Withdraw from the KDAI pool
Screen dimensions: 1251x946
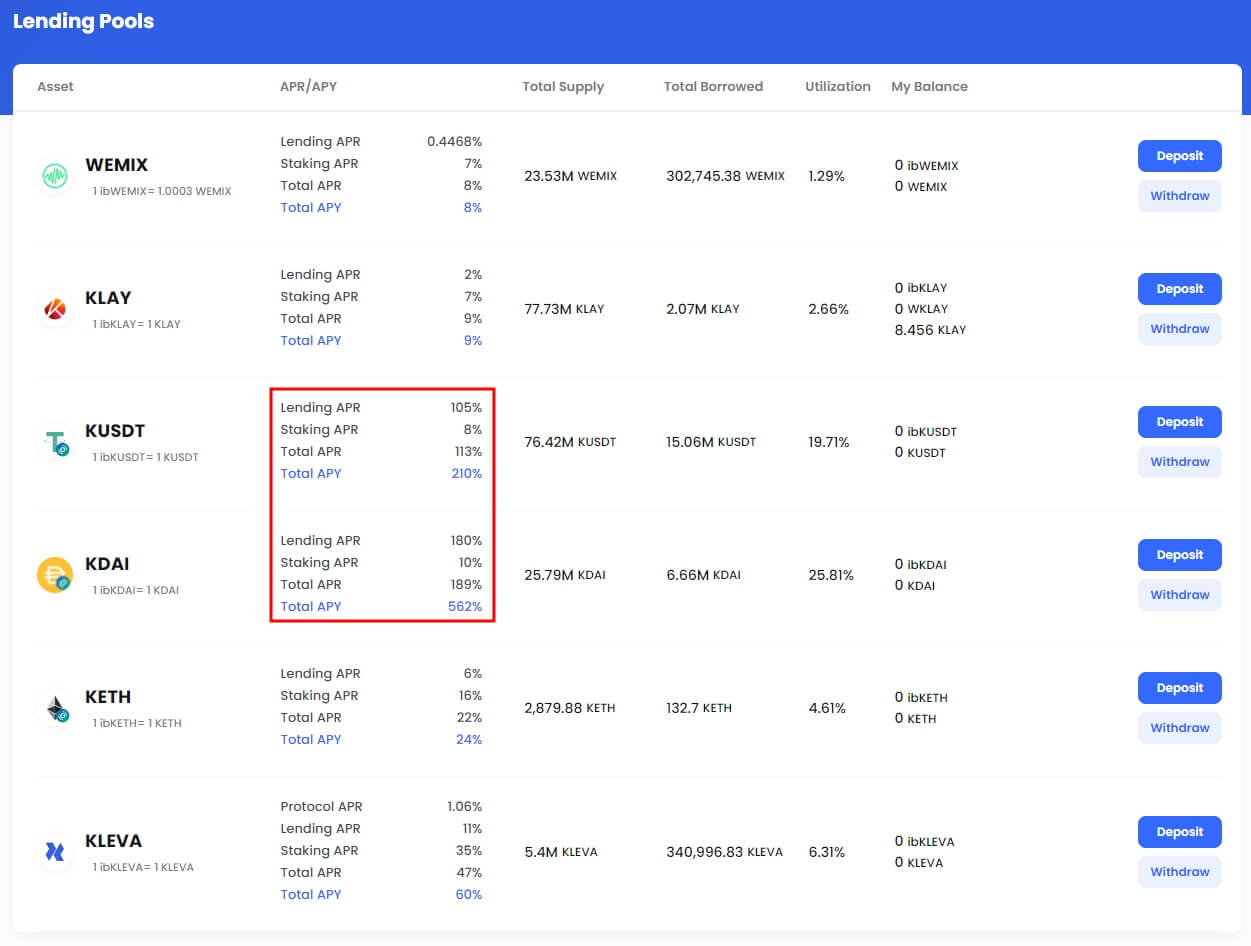(1180, 595)
